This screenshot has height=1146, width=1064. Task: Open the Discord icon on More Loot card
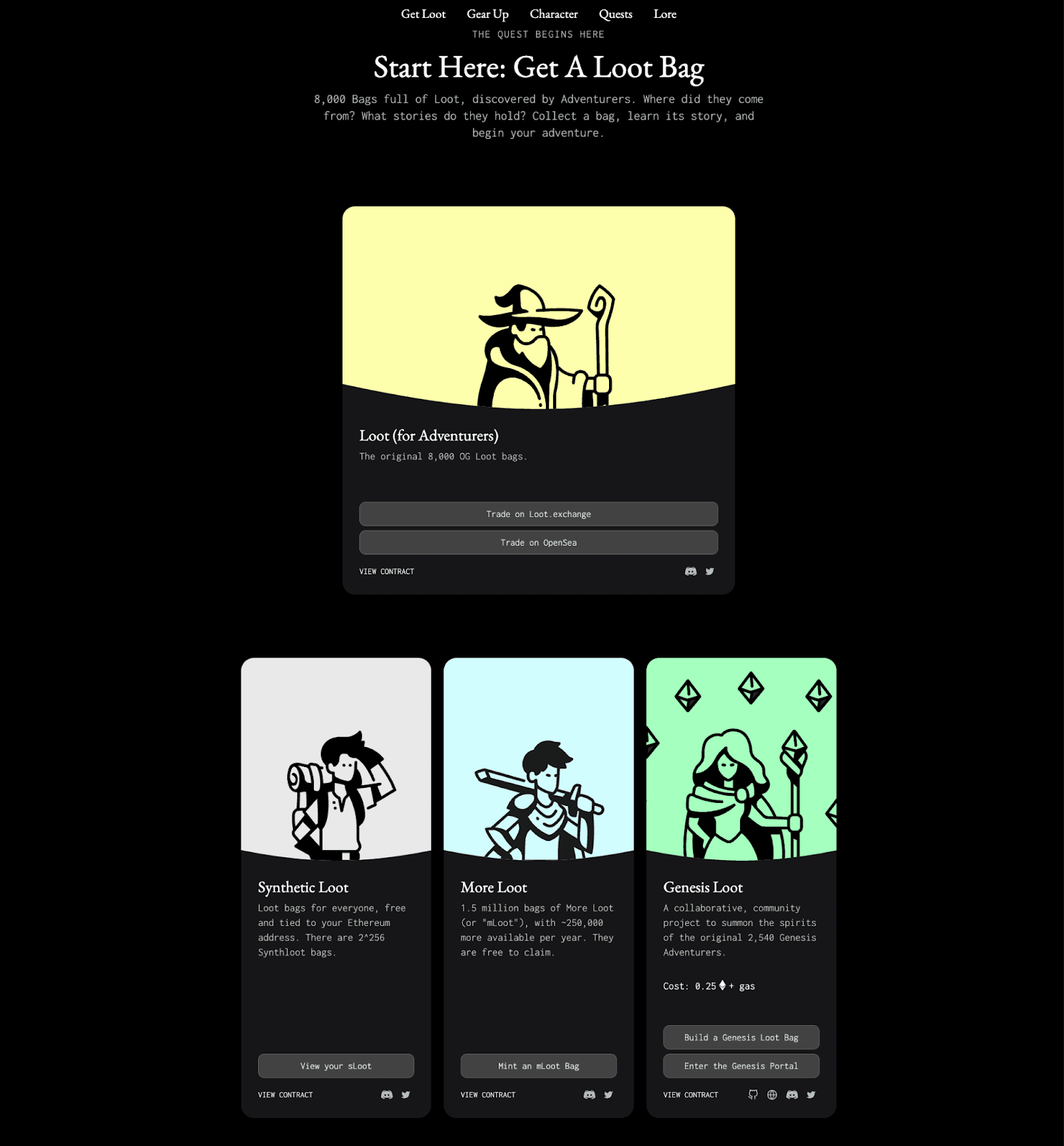click(590, 1094)
